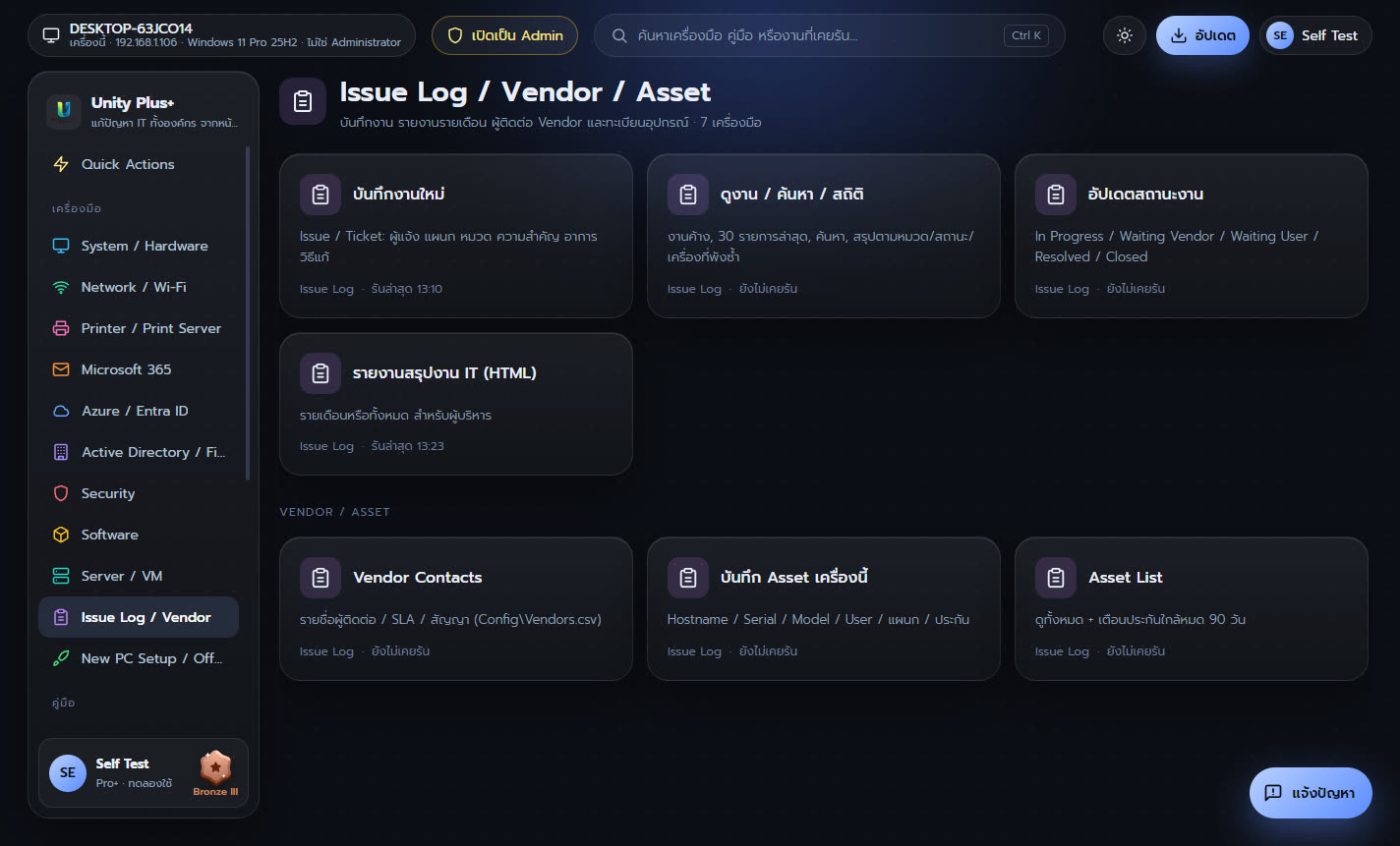This screenshot has height=846, width=1400.
Task: Open the บันทึกงานใหม่ card
Action: coord(456,236)
